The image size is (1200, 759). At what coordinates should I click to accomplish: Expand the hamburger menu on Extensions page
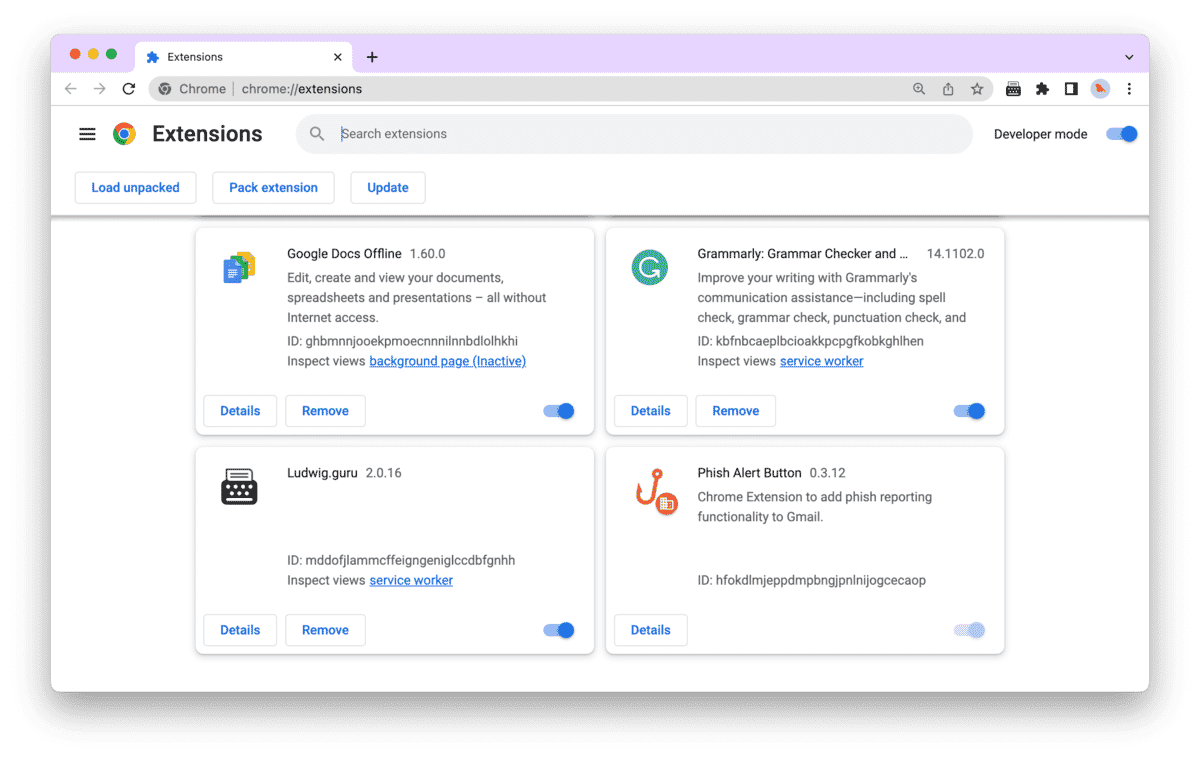87,133
